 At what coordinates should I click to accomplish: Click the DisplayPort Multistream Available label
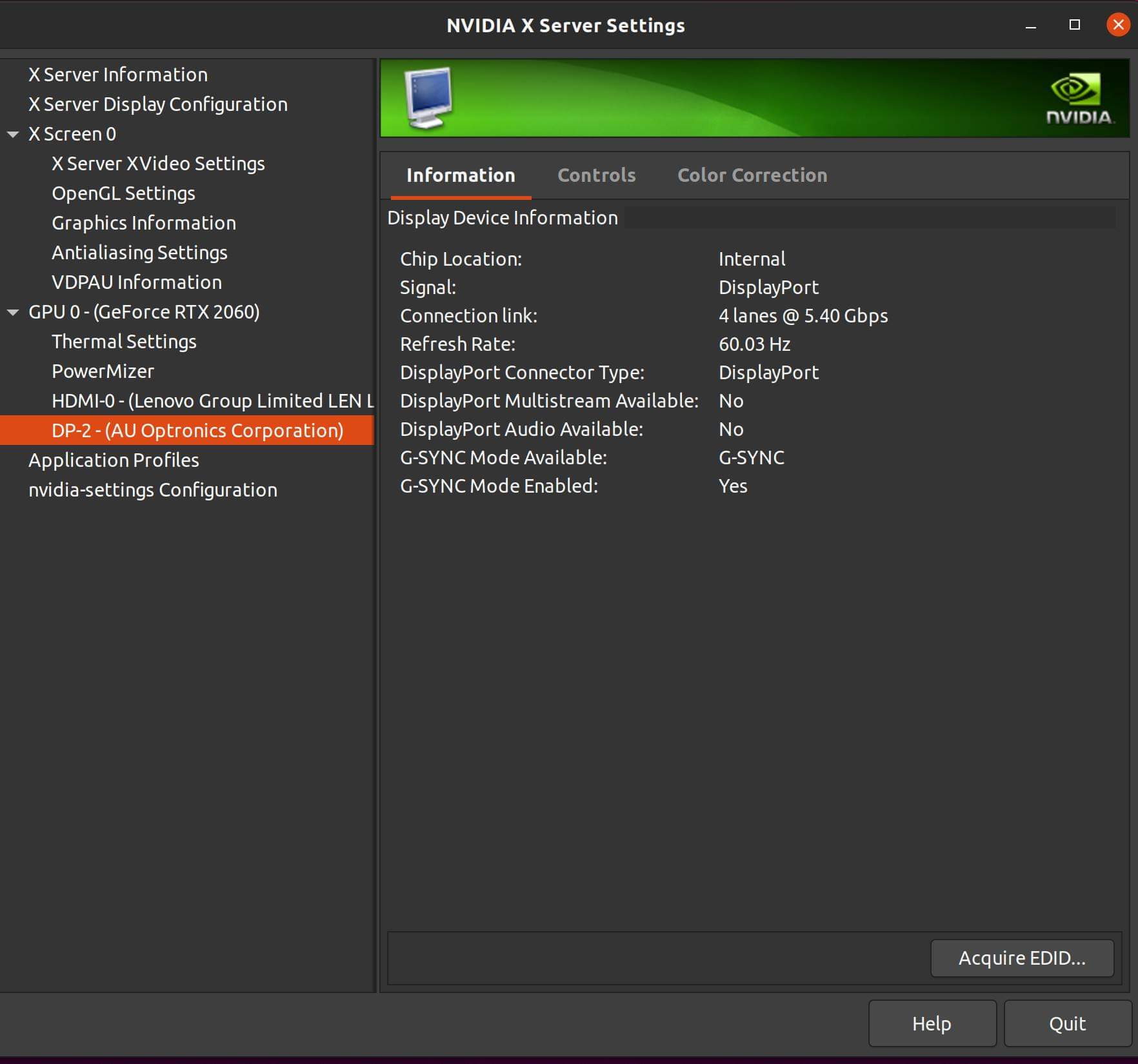[549, 401]
